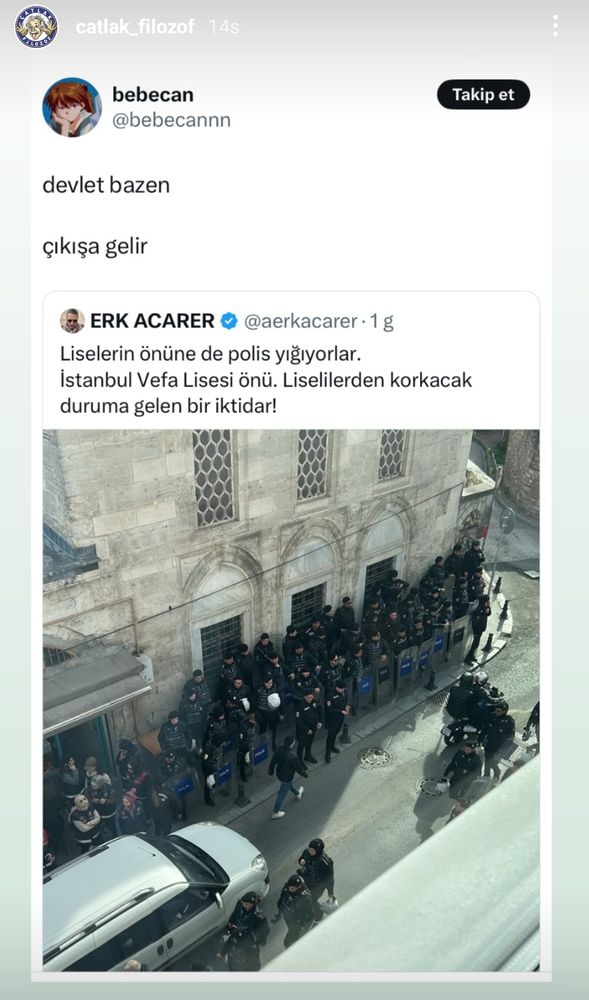Viewport: 589px width, 1000px height.
Task: Tap the '1 g' tweet timestamp
Action: coord(381,321)
